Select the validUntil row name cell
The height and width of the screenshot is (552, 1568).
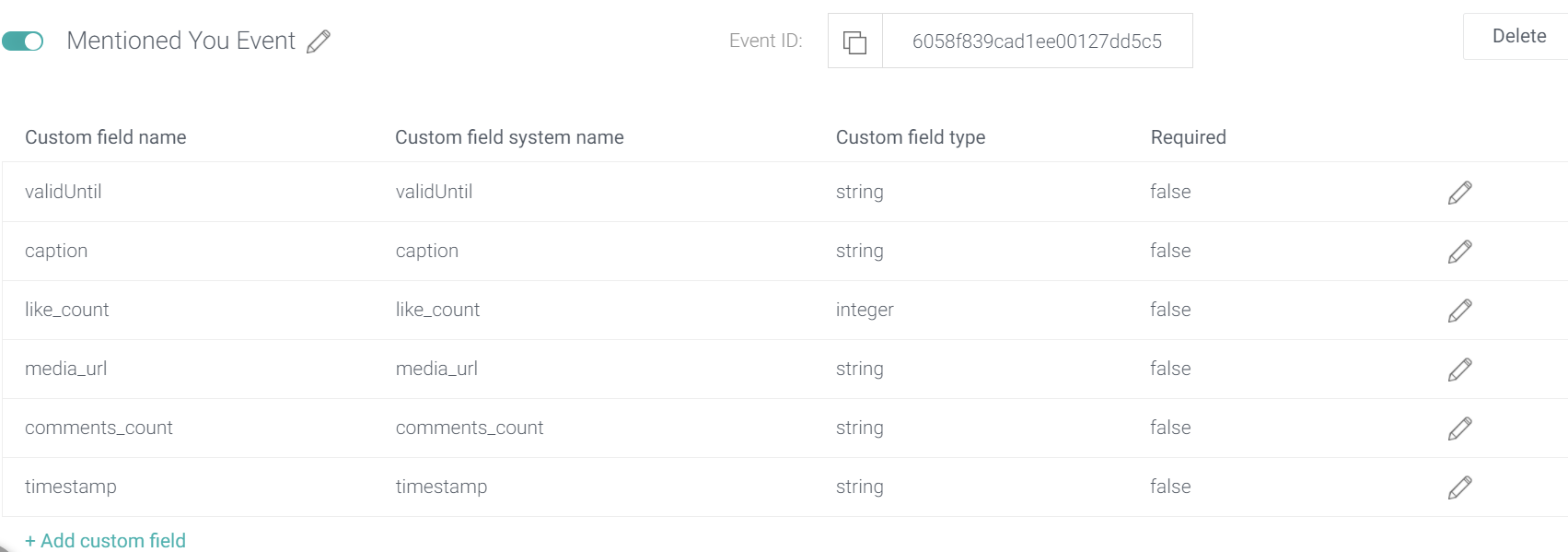(64, 192)
